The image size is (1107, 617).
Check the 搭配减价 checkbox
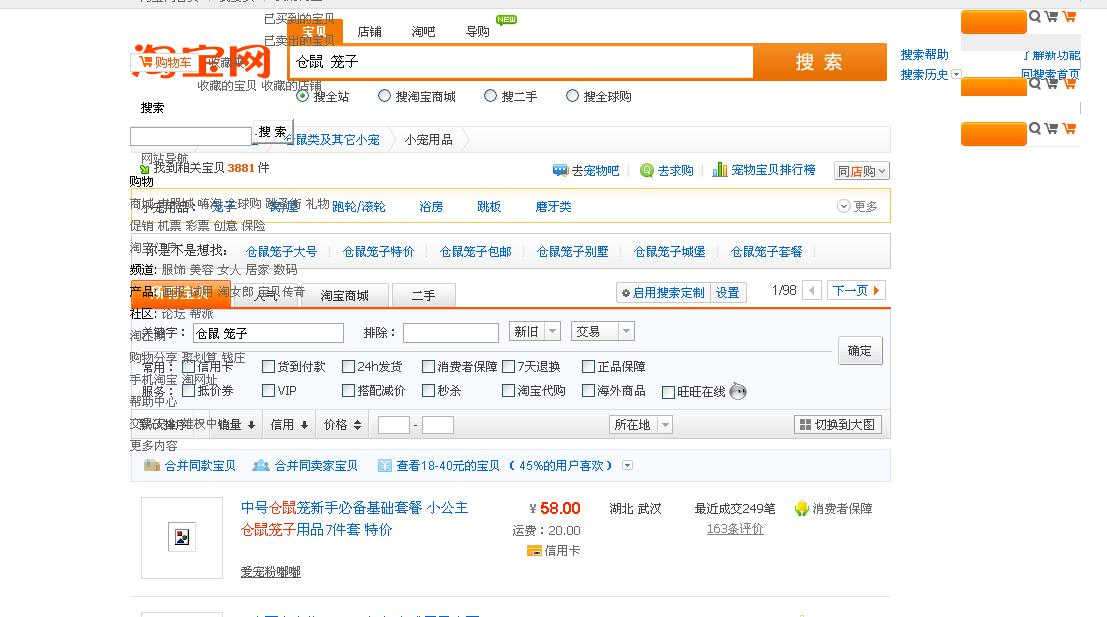(348, 390)
